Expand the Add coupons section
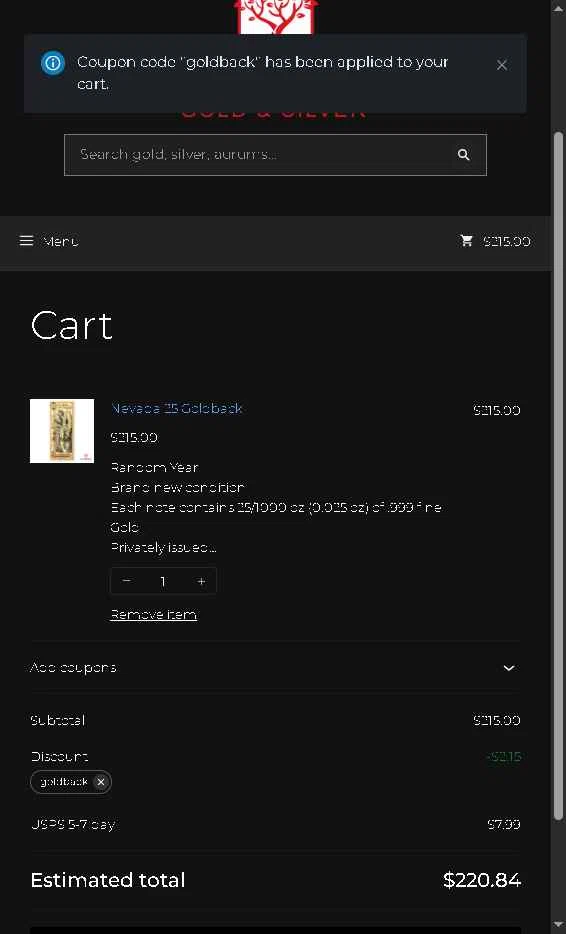 click(x=275, y=668)
